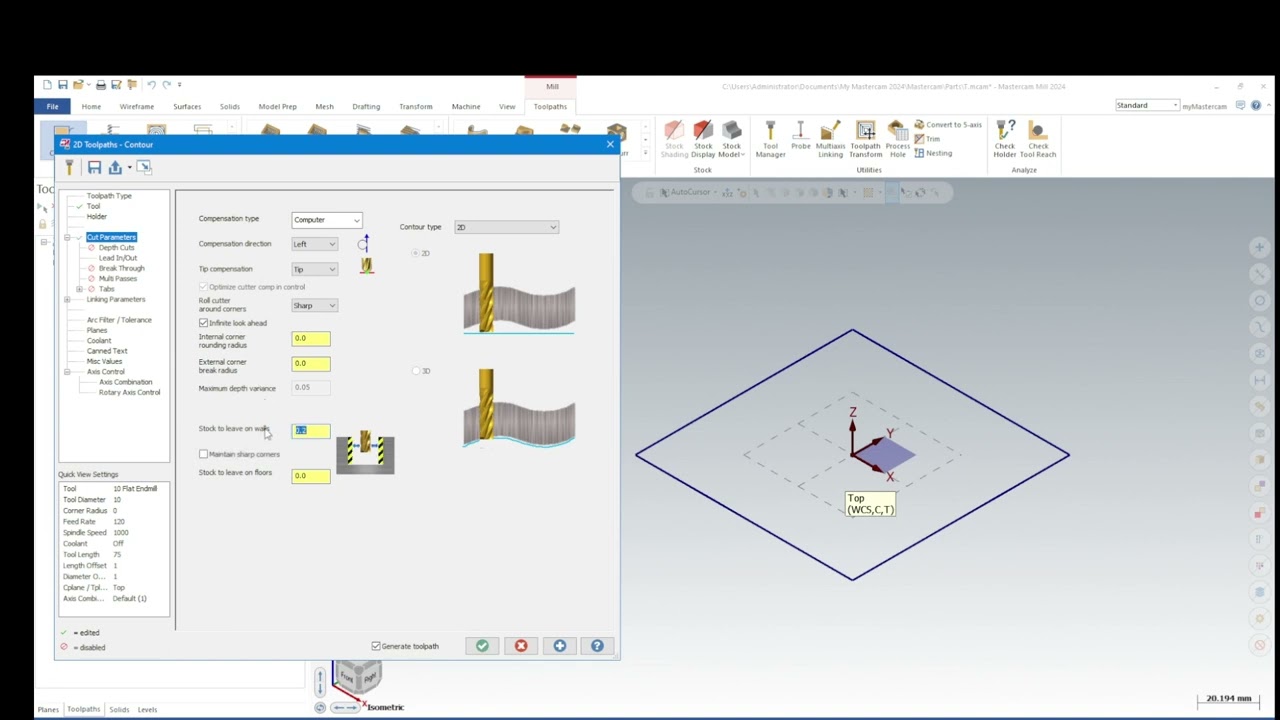This screenshot has height=720, width=1280.
Task: Collapse the Axis Control tree node
Action: [67, 372]
